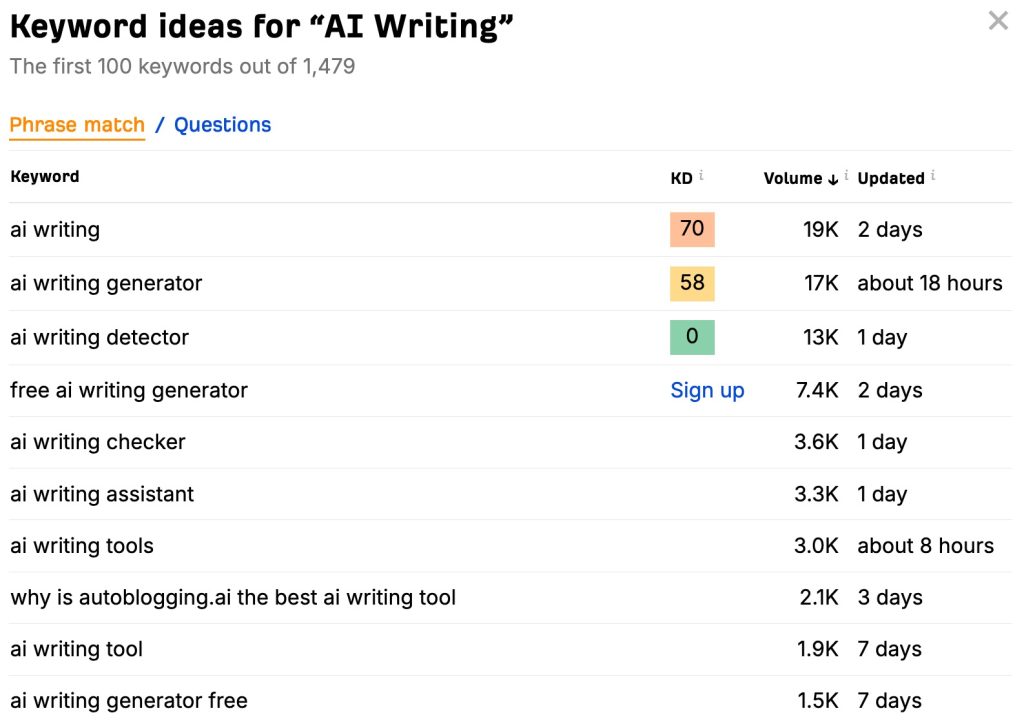This screenshot has width=1024, height=724.
Task: Click the KD column header
Action: coord(681,178)
